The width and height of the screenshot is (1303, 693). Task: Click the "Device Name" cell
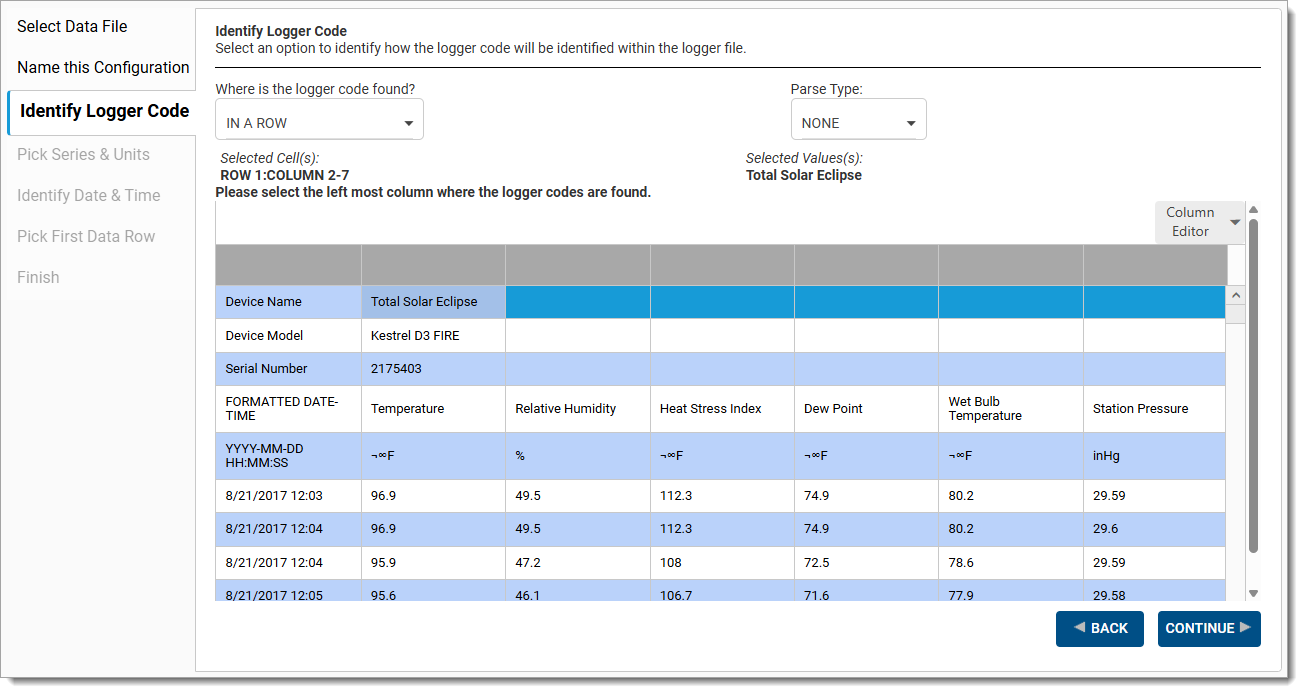click(288, 301)
